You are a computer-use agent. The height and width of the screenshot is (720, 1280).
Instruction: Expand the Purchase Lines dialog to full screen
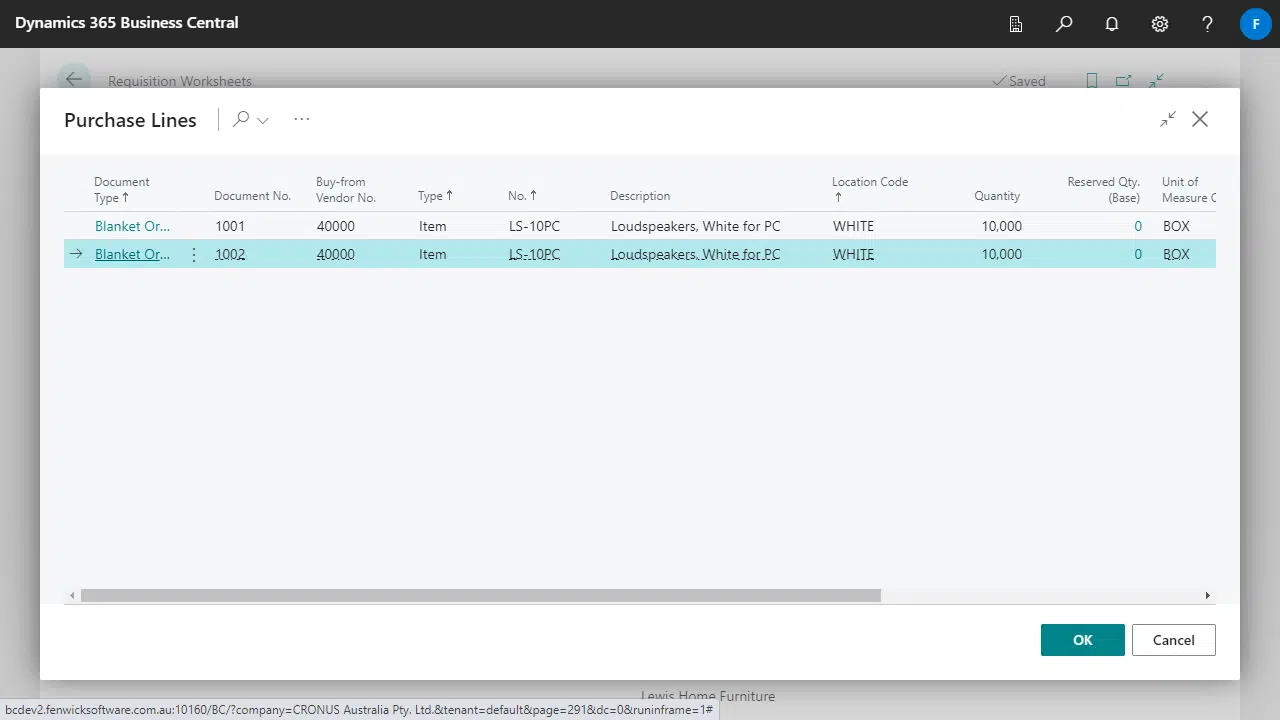[x=1168, y=119]
